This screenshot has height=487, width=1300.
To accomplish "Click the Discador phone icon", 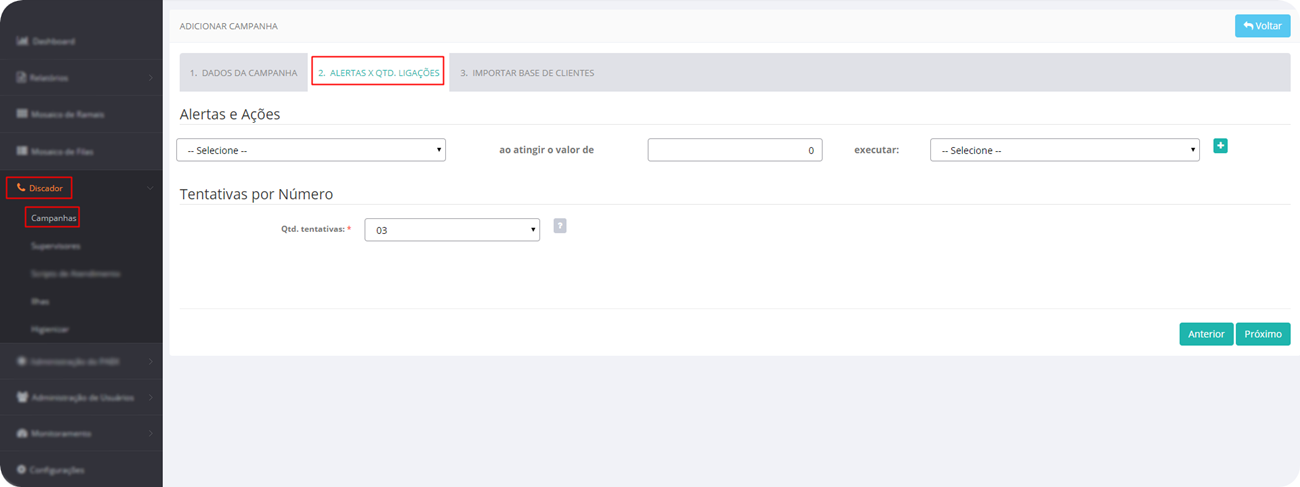I will pos(21,188).
